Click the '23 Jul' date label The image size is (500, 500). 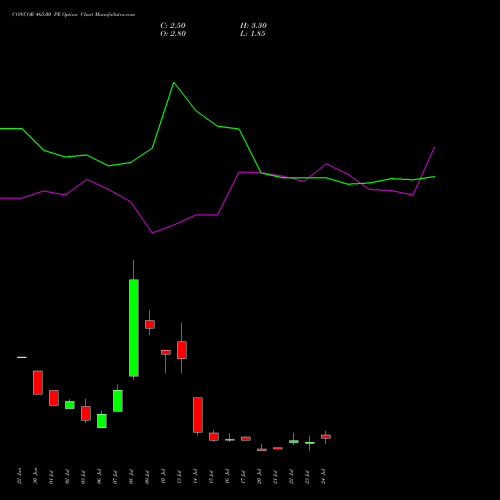(x=307, y=476)
